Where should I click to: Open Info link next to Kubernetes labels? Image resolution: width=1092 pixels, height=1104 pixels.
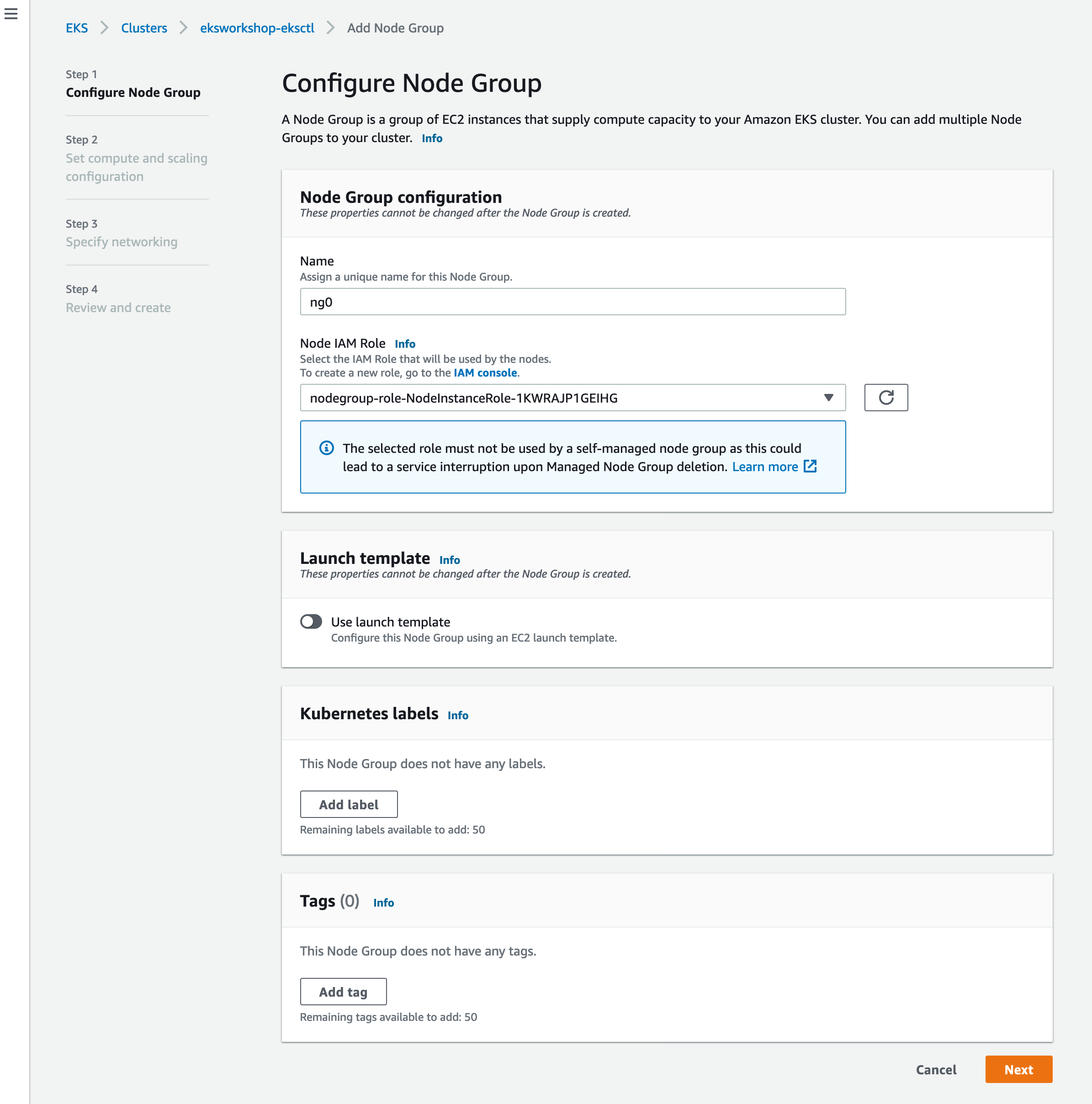click(x=458, y=716)
